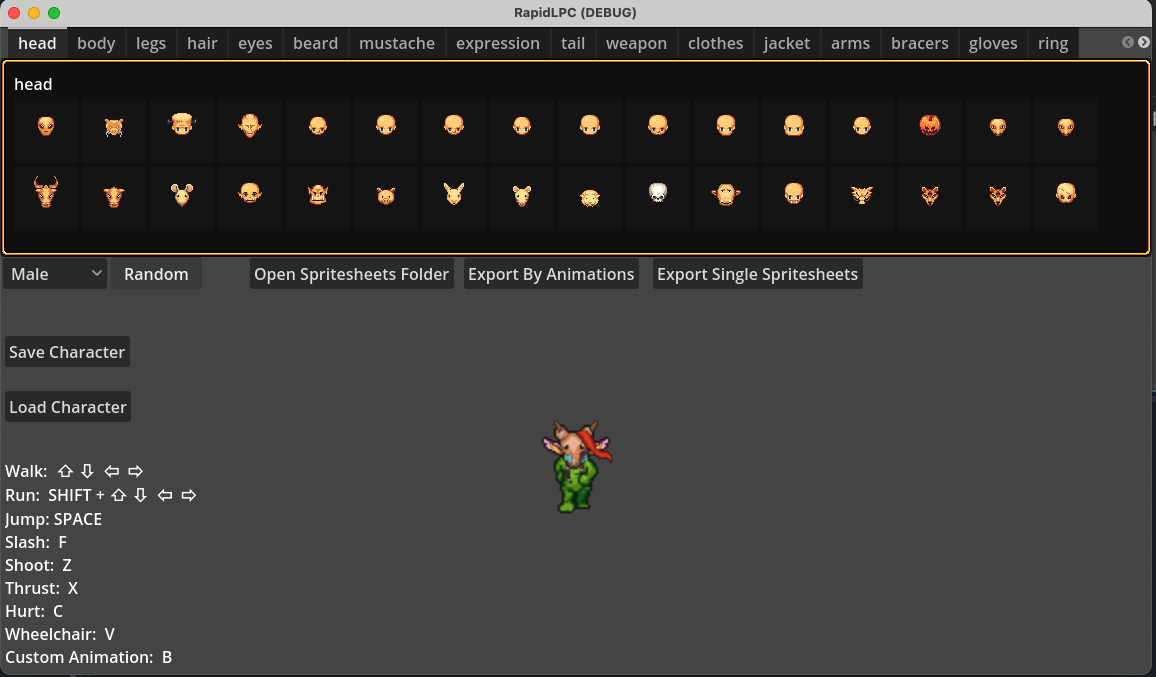This screenshot has height=677, width=1156.
Task: Select the tusked boar head sprite
Action: click(x=114, y=127)
